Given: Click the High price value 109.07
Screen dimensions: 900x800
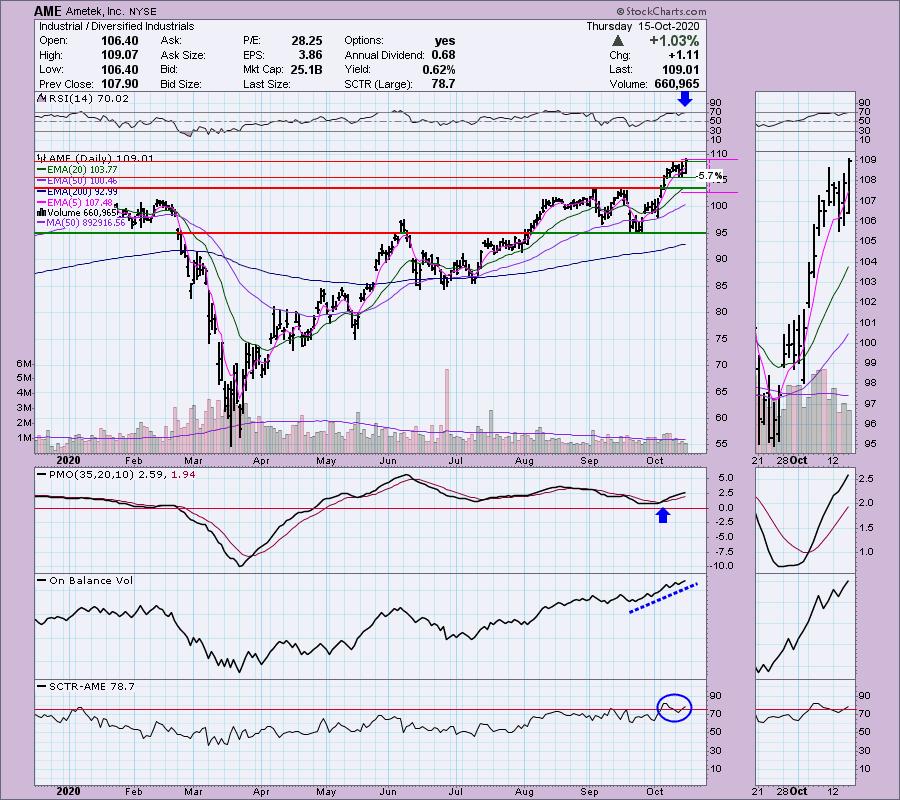Looking at the screenshot, I should (x=119, y=55).
